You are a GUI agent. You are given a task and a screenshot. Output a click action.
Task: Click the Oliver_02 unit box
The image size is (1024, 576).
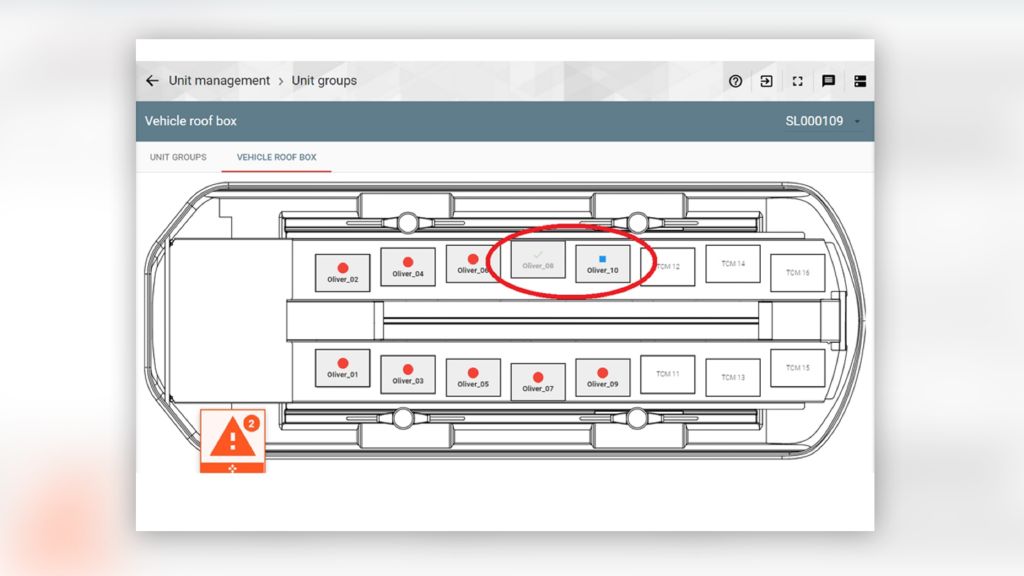point(342,273)
